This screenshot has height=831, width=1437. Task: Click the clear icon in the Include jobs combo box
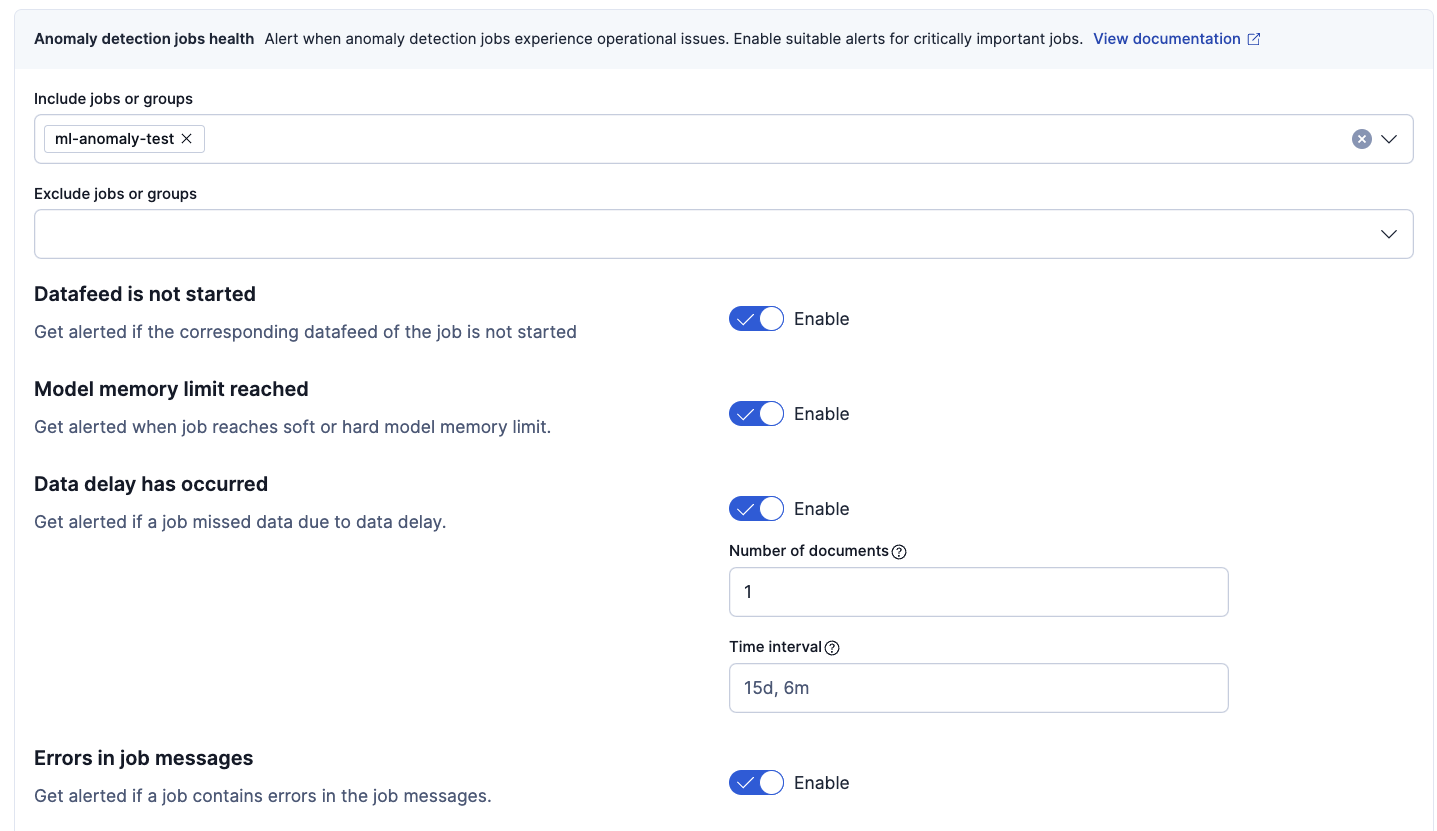point(1361,139)
